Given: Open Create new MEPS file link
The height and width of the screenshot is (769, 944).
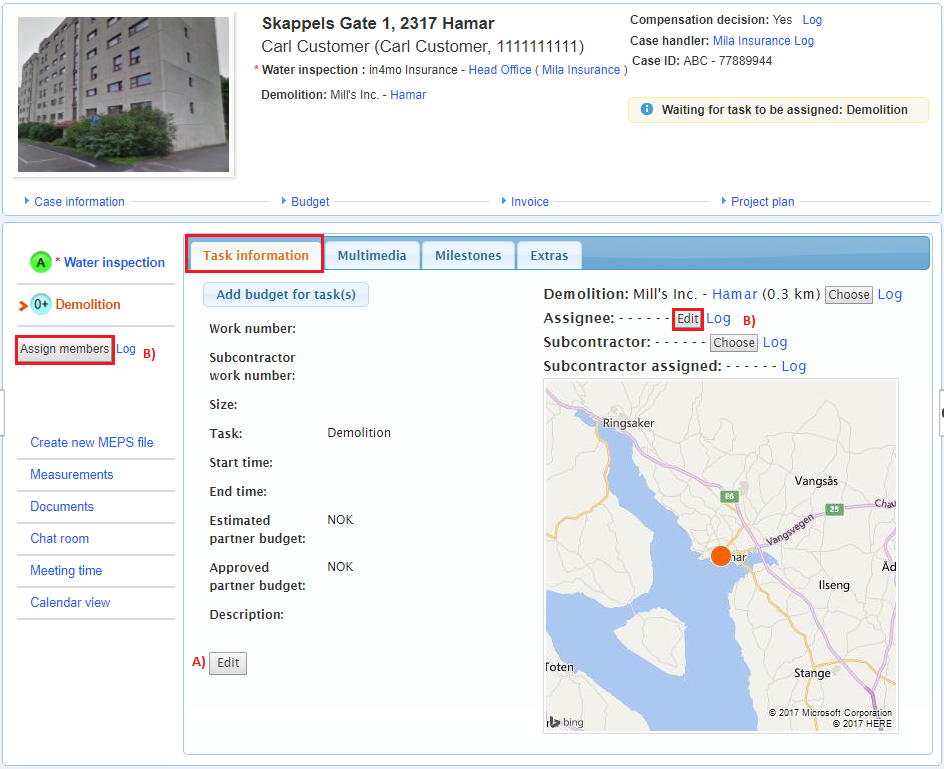Looking at the screenshot, I should (92, 443).
